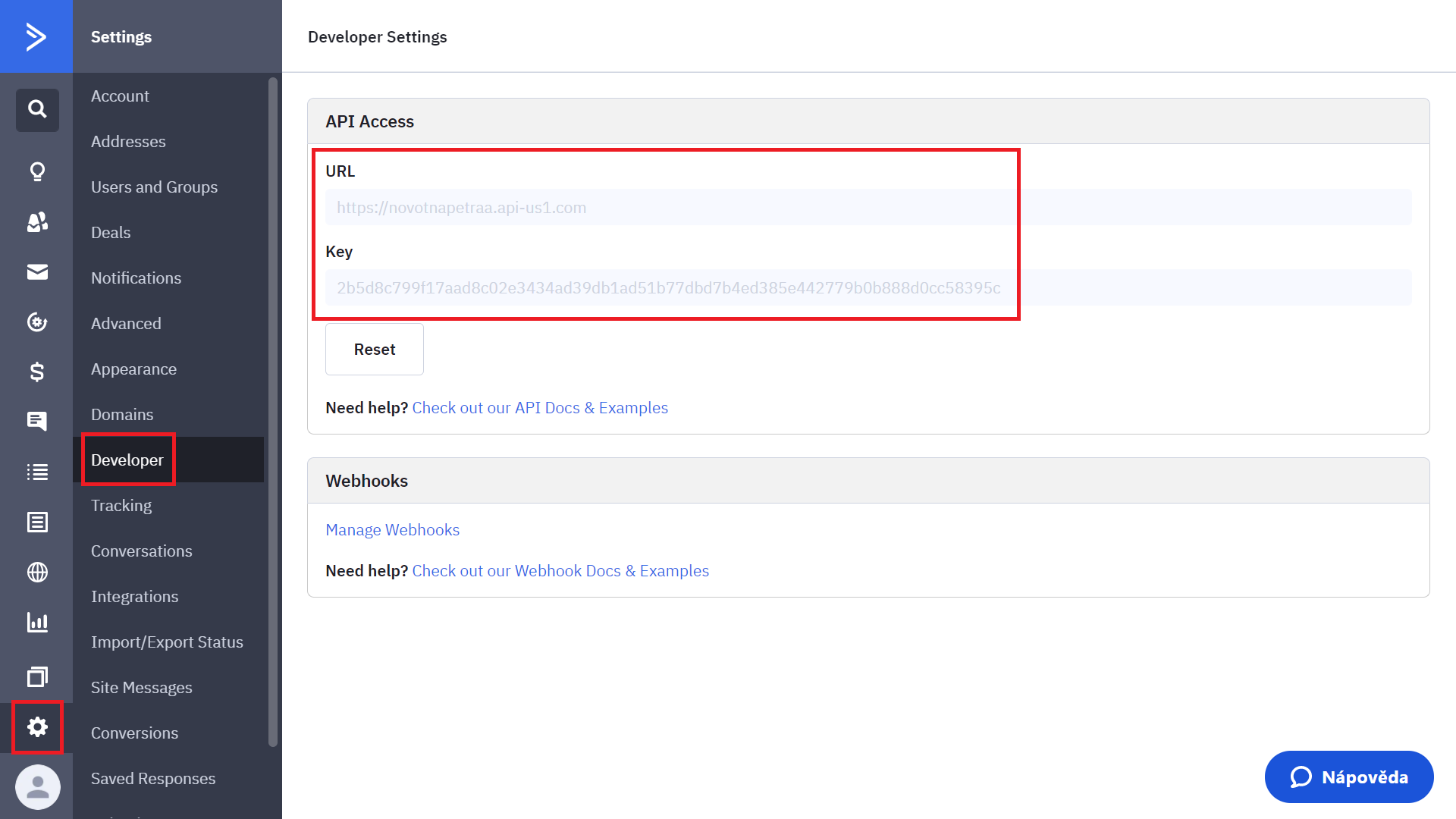The height and width of the screenshot is (819, 1456).
Task: Open the Automations circular gear icon
Action: (x=37, y=322)
